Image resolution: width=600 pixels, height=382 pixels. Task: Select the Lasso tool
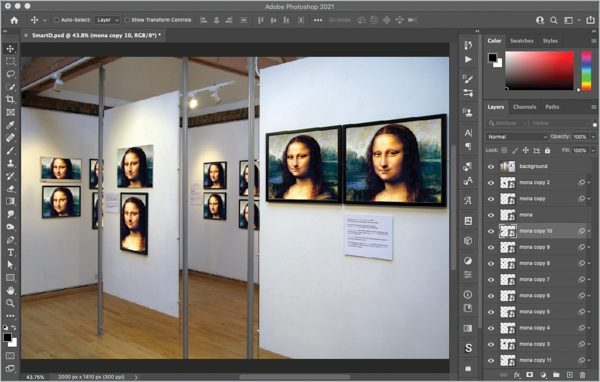pyautogui.click(x=10, y=74)
